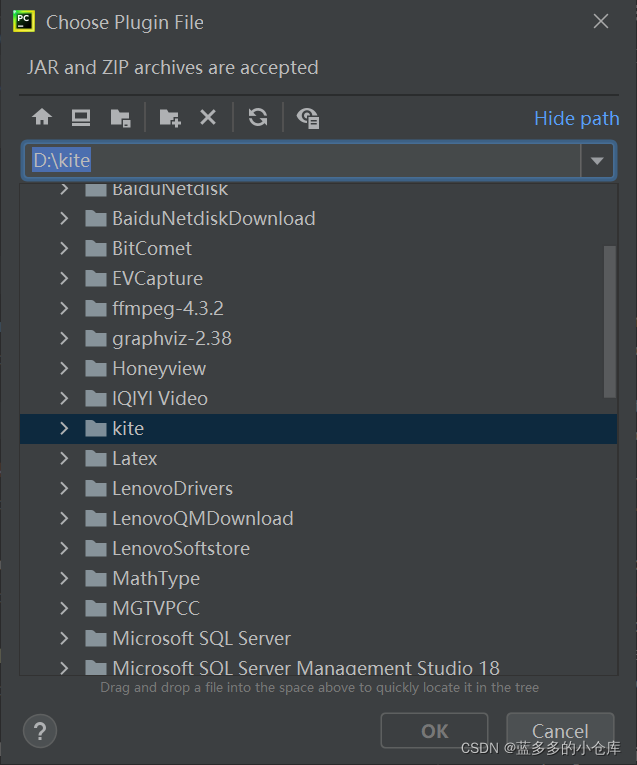
Task: Click the Project directory icon
Action: coord(120,118)
